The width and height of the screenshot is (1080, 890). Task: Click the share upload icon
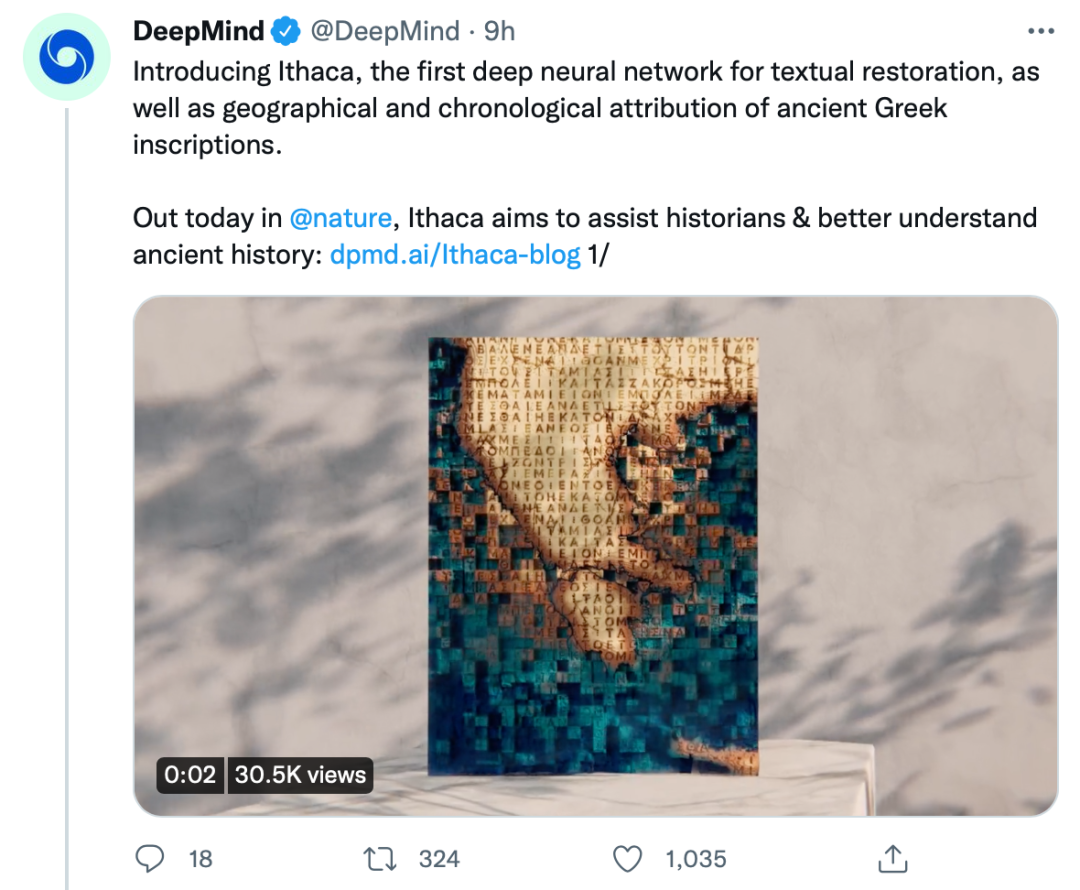point(891,858)
